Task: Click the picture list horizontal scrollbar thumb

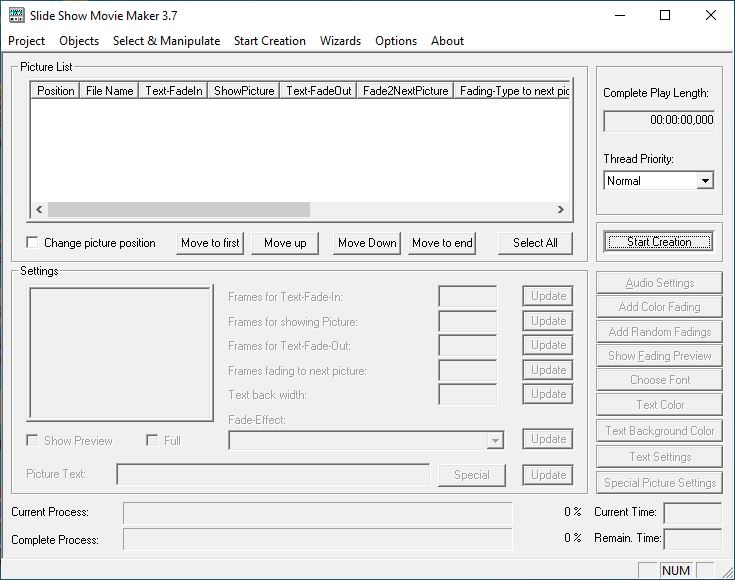Action: point(179,209)
